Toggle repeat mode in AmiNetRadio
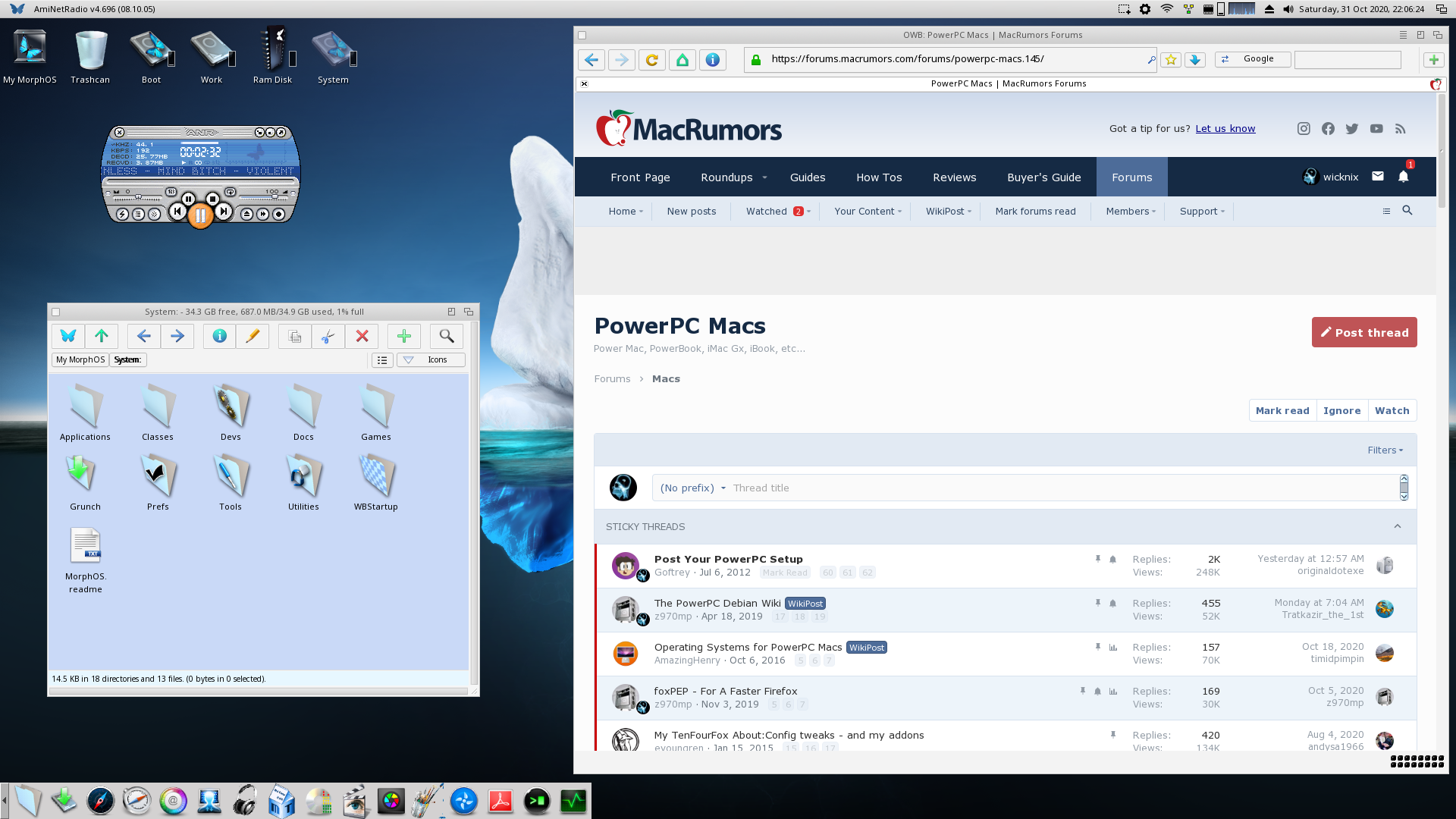 tap(230, 192)
